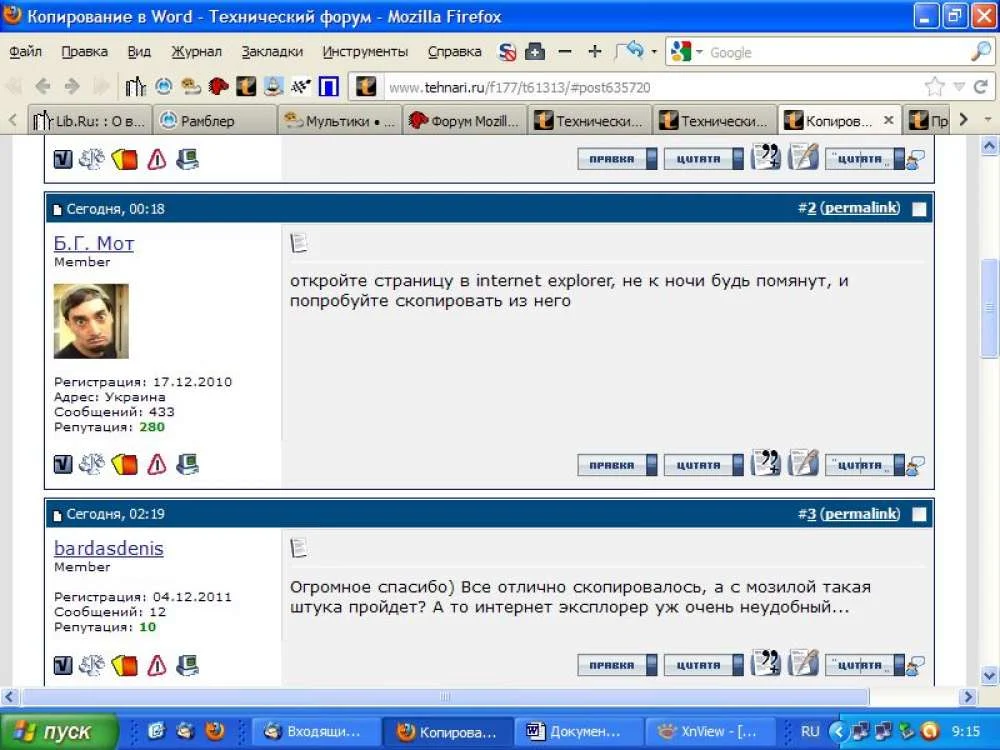Screen dimensions: 1000x750
Task: Open the Правка menu
Action: 84,52
